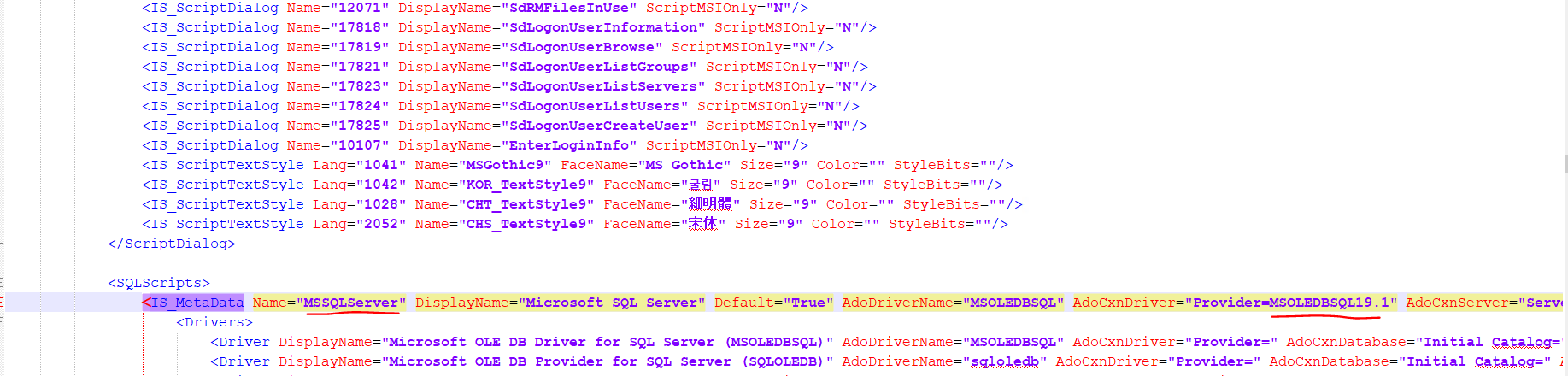Click the vertical scrollbar thumb
The image size is (1568, 376).
(x=1565, y=164)
